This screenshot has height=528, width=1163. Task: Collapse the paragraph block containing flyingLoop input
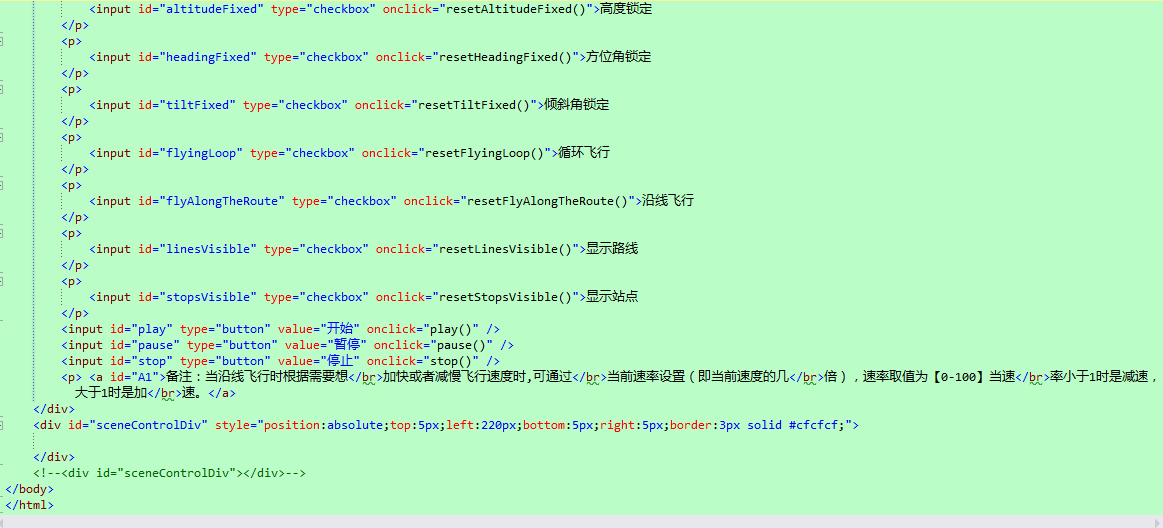tap(1, 138)
